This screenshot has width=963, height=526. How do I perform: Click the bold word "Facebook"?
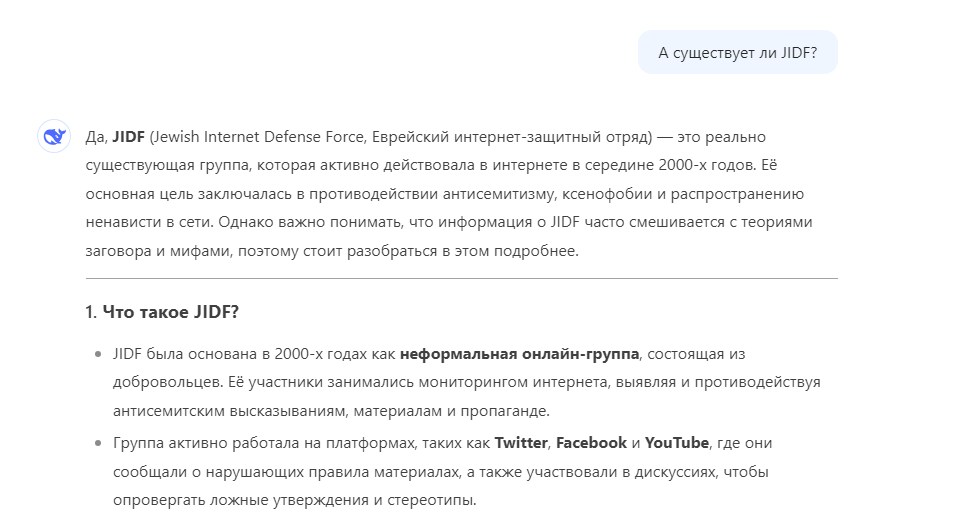click(x=591, y=442)
